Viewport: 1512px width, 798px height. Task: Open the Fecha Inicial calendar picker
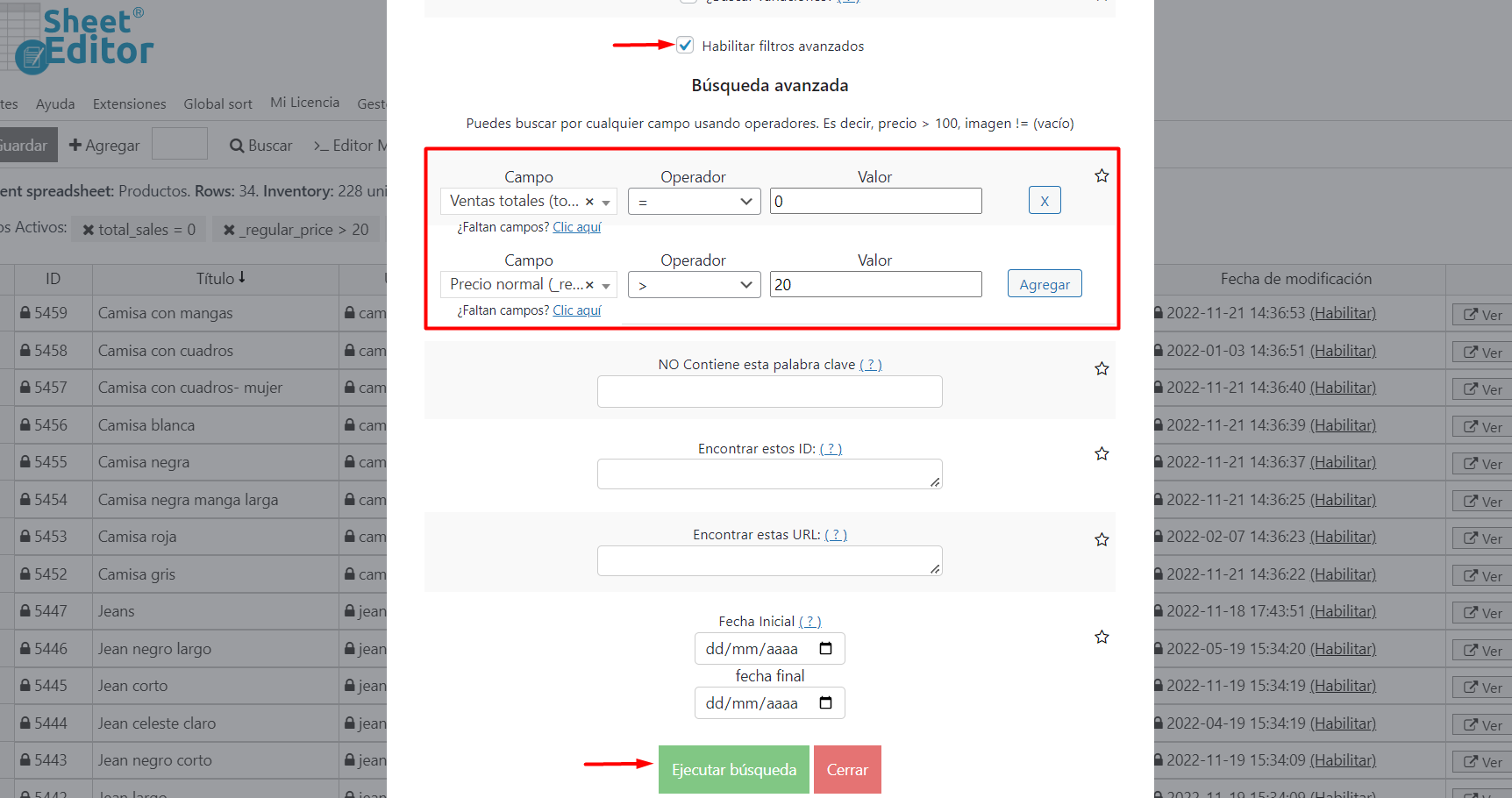[825, 649]
